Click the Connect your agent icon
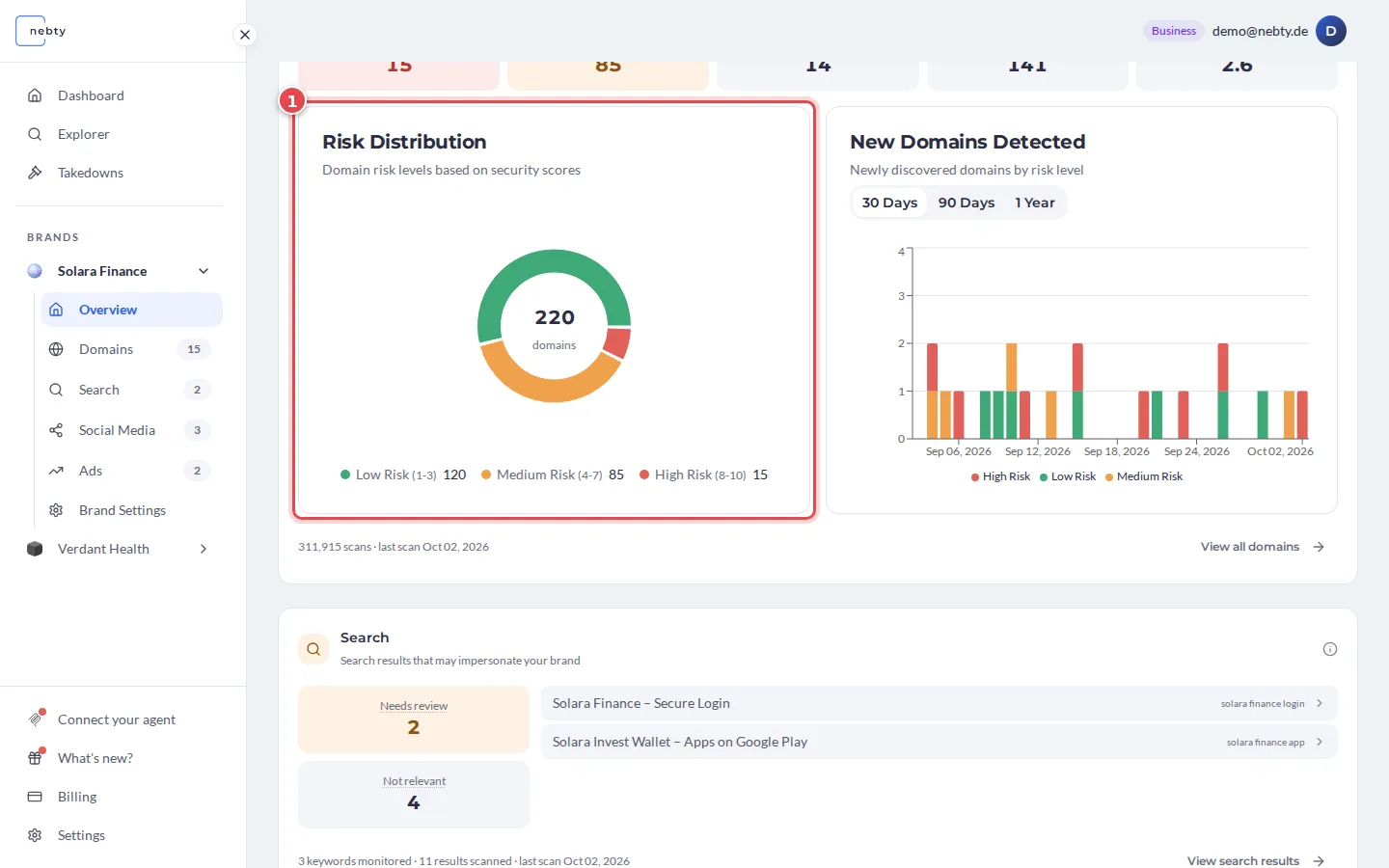This screenshot has height=868, width=1389. pyautogui.click(x=36, y=719)
